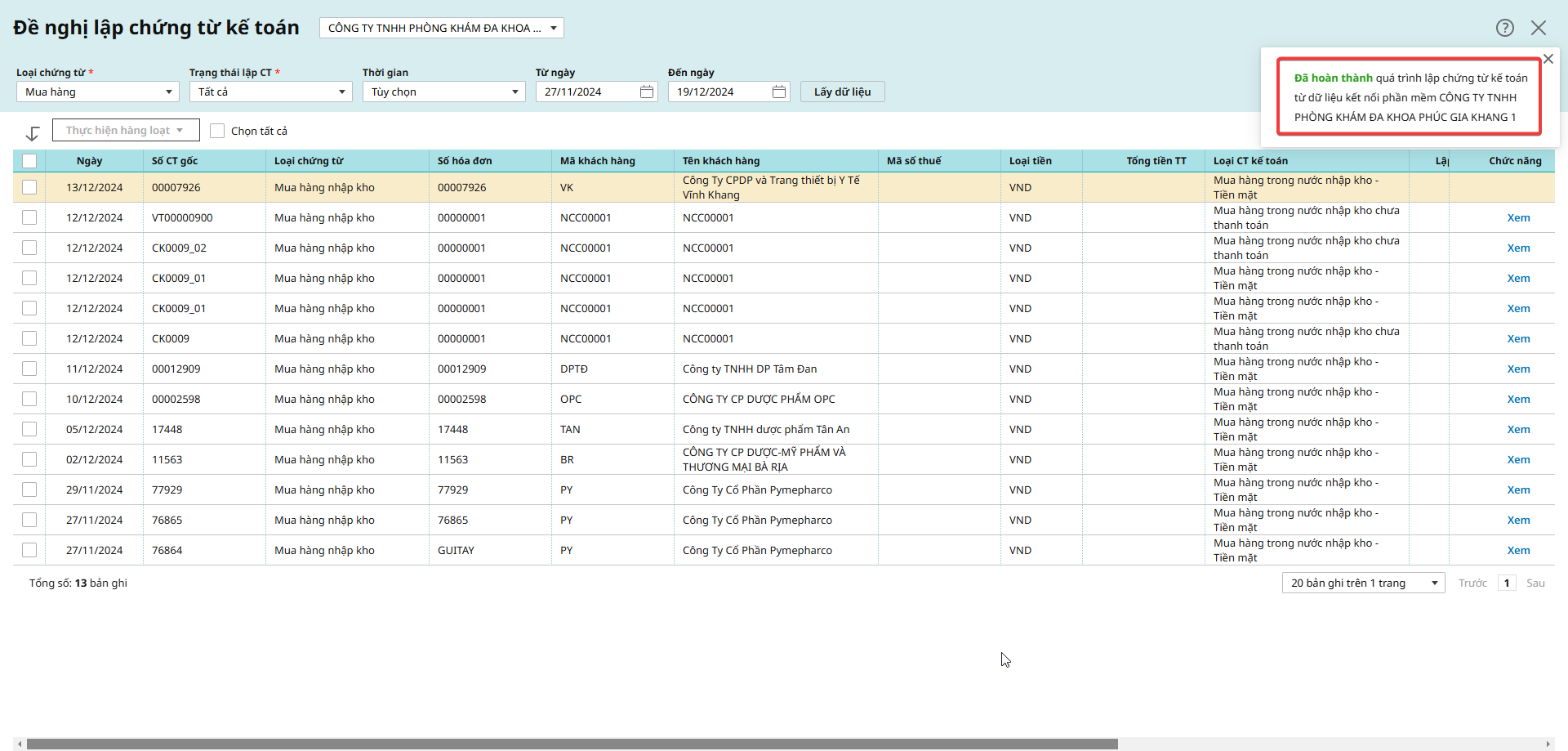
Task: Check the row for voucher 76865
Action: (x=29, y=520)
